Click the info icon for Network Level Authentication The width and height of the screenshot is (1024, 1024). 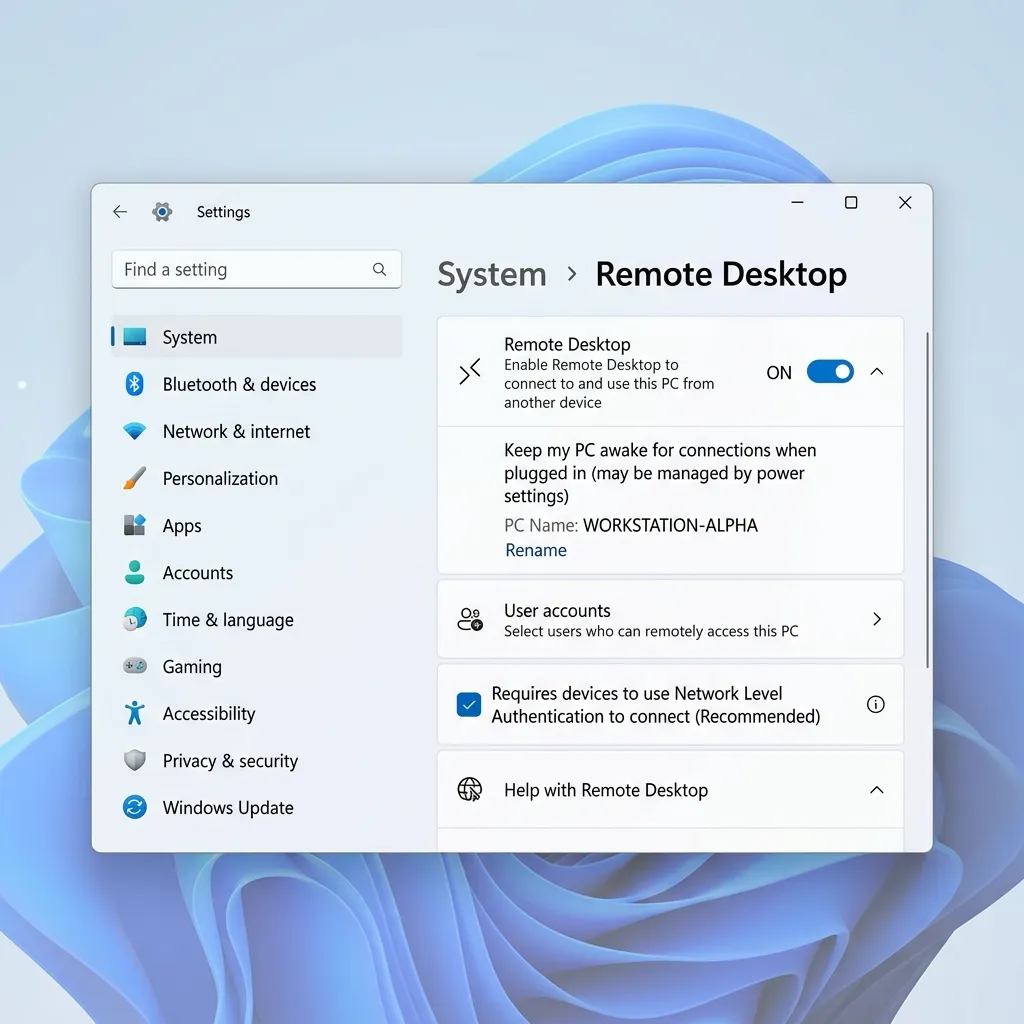coord(875,704)
